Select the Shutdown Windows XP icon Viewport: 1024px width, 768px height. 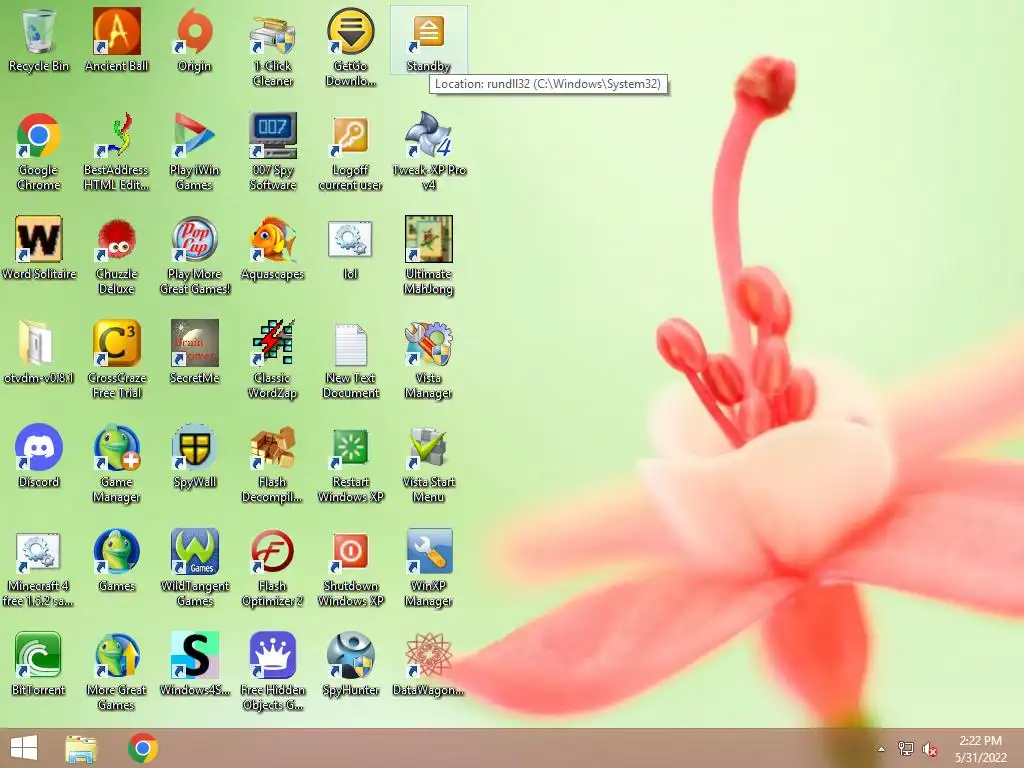tap(351, 552)
